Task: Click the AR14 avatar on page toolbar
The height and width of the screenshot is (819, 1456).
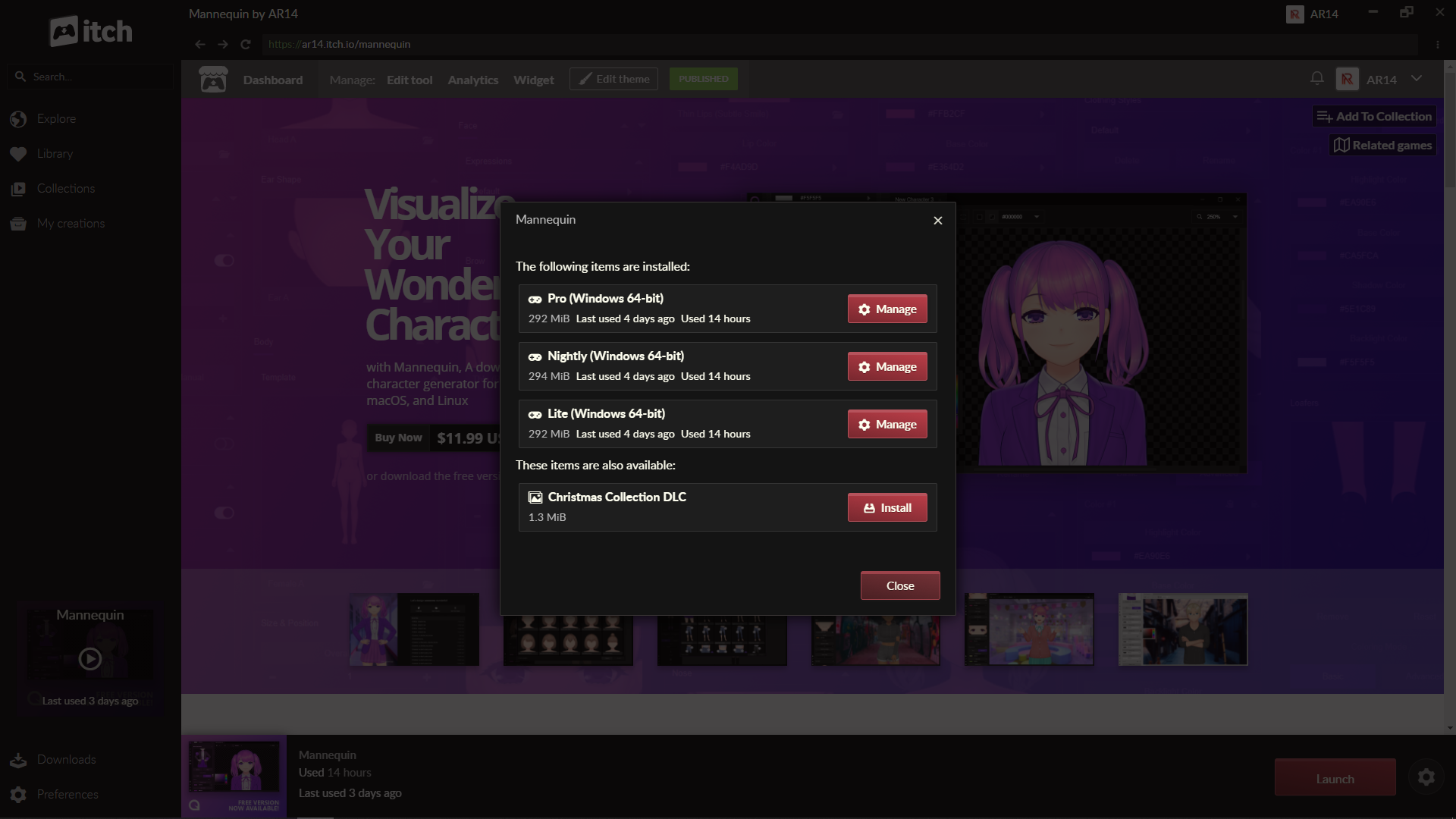Action: pos(1347,79)
